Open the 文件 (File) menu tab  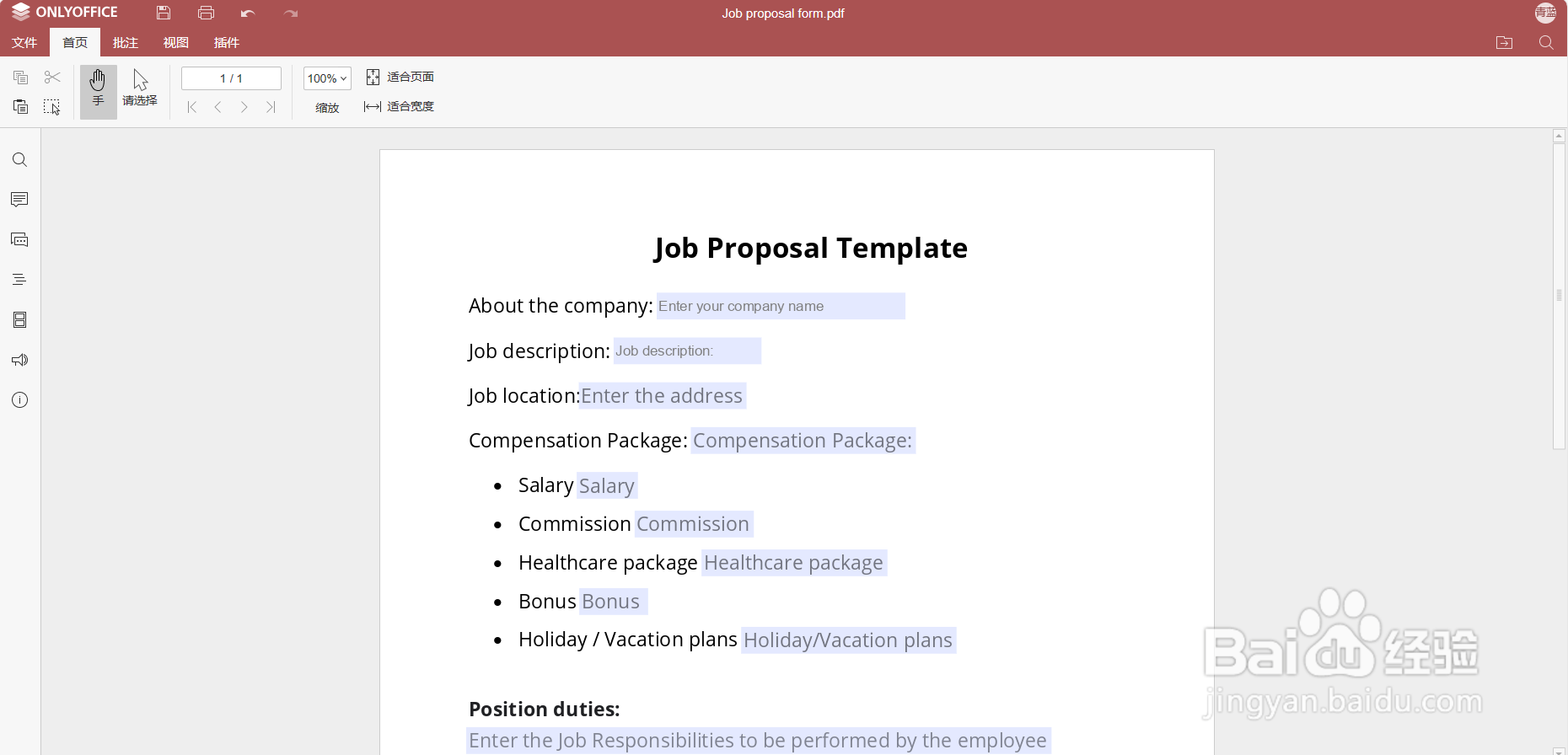tap(24, 42)
